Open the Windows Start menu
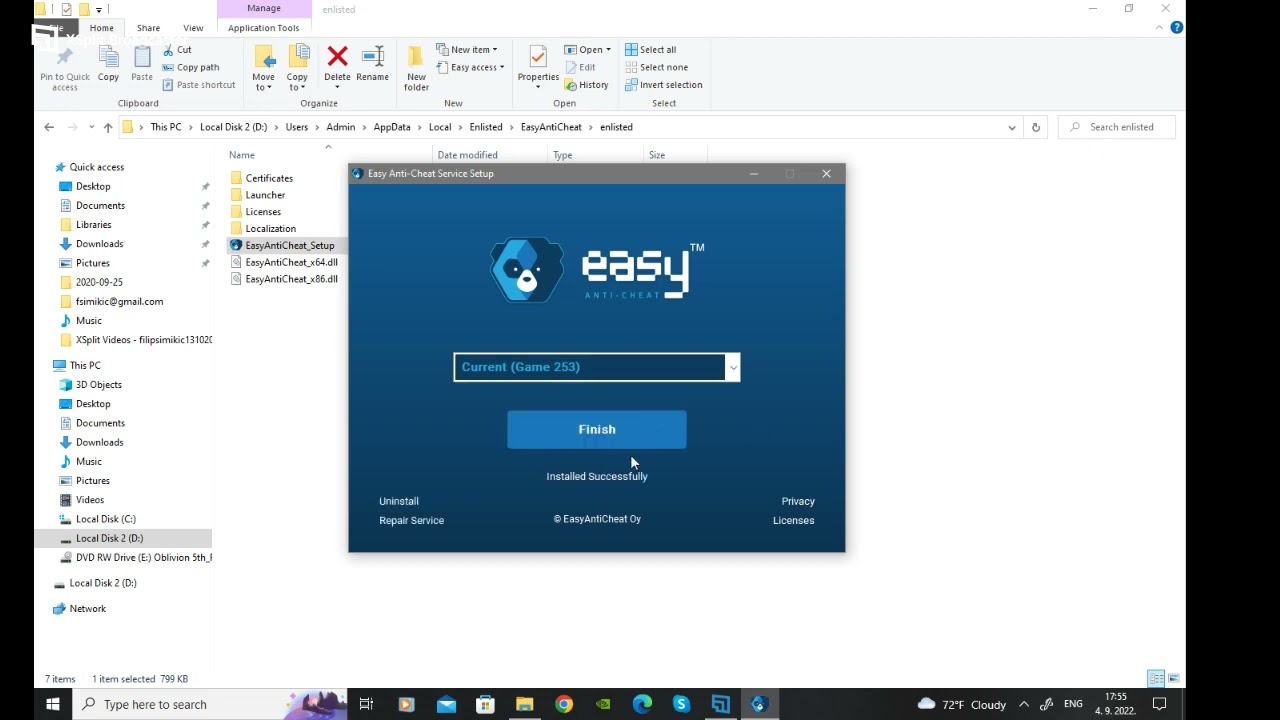The width and height of the screenshot is (1280, 720). (52, 704)
